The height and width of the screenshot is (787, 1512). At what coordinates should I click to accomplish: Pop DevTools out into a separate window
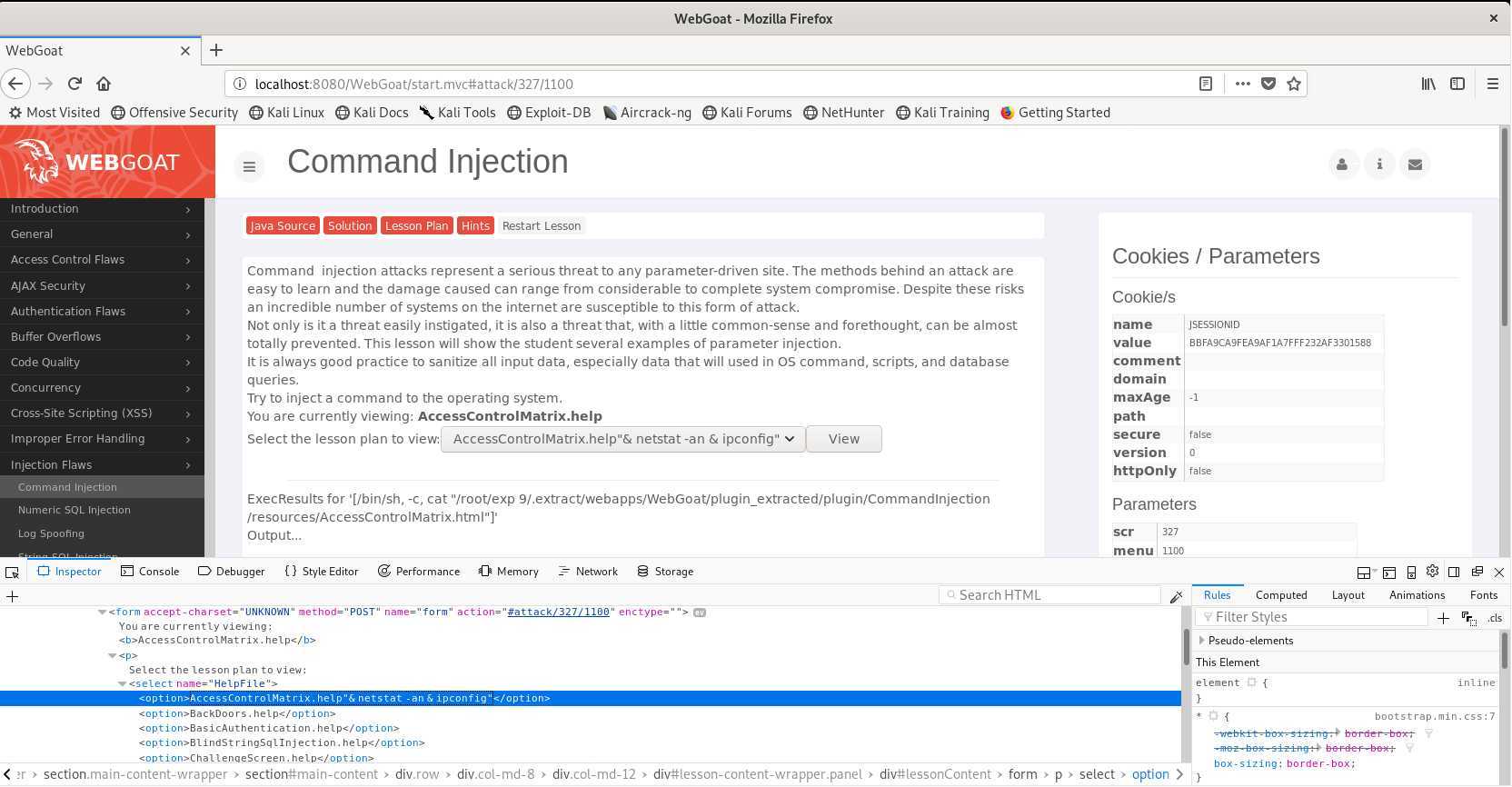point(1477,572)
